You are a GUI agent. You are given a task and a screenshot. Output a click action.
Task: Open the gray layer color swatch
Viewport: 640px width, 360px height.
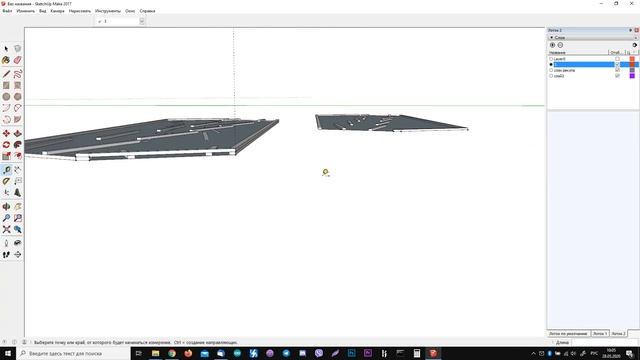(632, 70)
